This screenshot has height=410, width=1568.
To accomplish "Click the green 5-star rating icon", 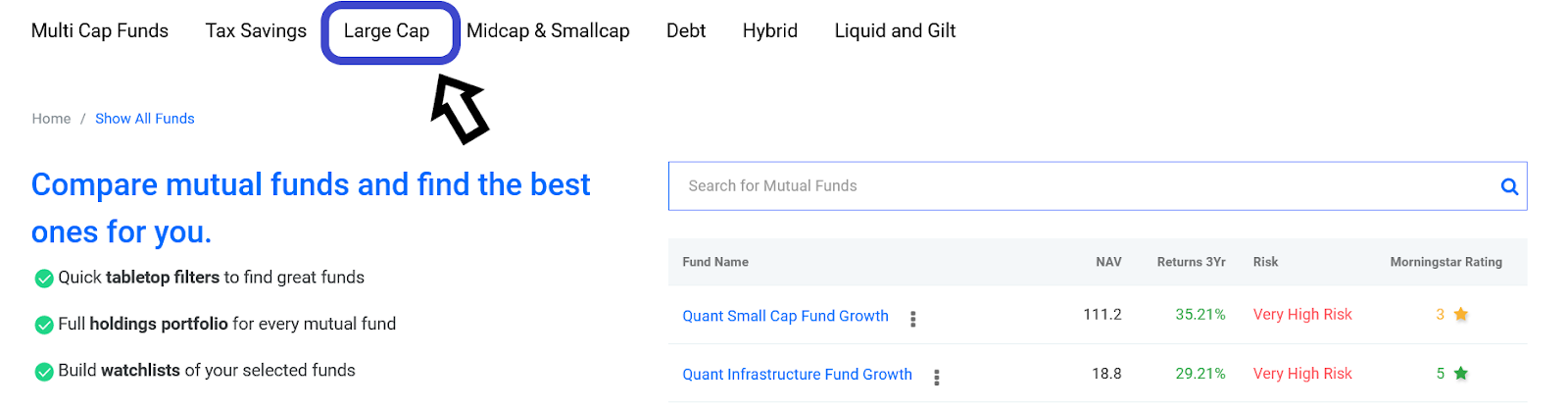I will click(x=1460, y=374).
